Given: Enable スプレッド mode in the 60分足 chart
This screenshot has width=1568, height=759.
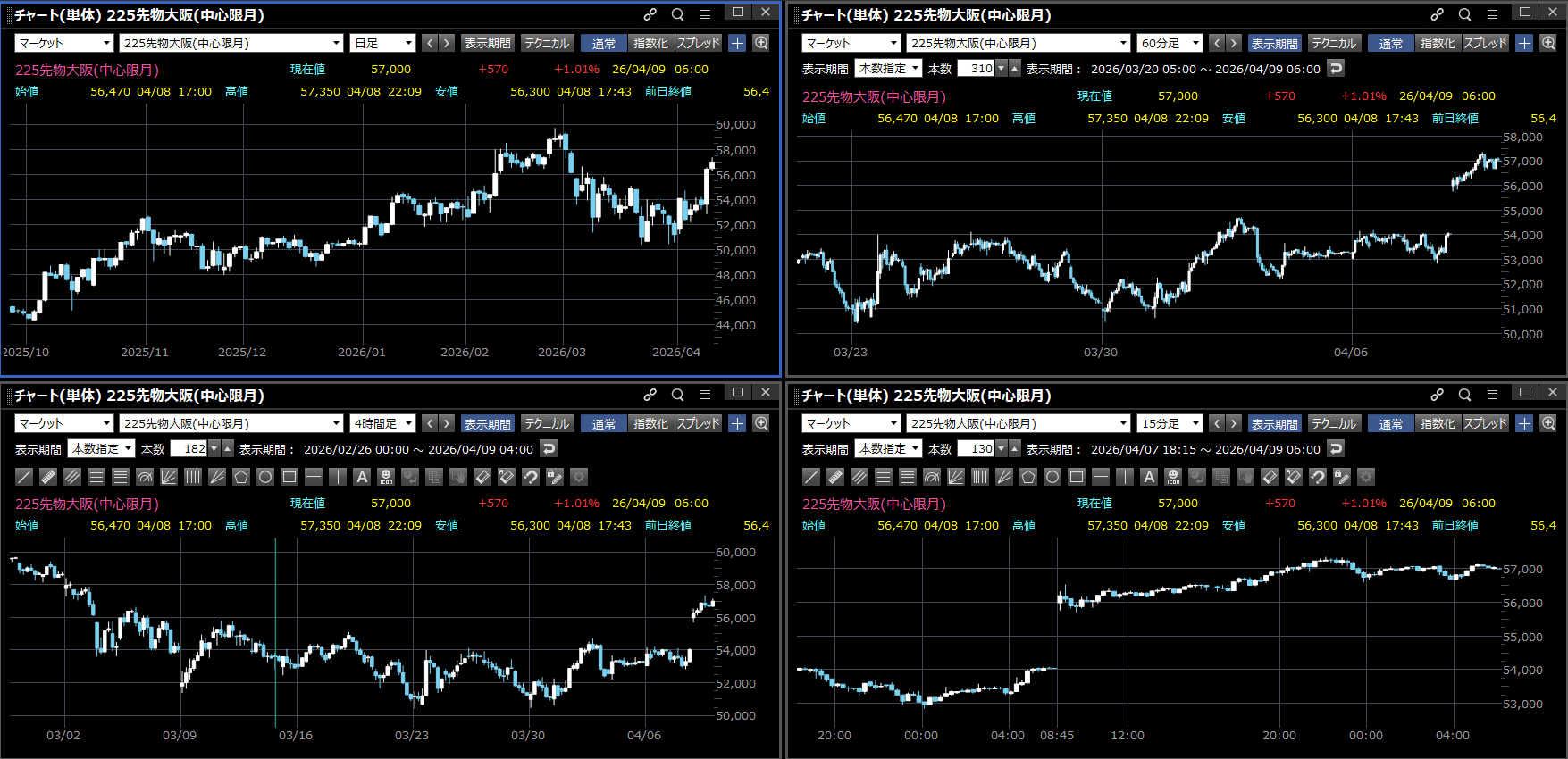Looking at the screenshot, I should pos(1485,43).
